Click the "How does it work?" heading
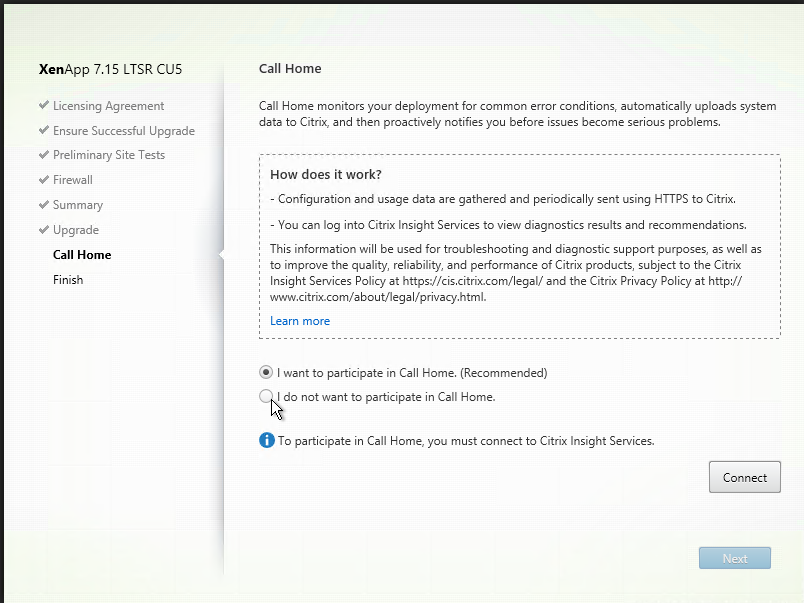 coord(326,174)
